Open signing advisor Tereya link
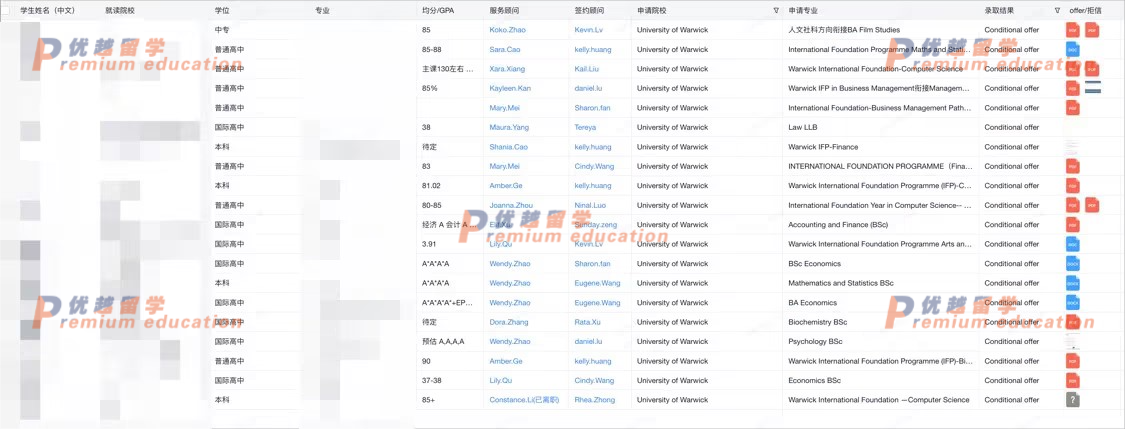 585,127
